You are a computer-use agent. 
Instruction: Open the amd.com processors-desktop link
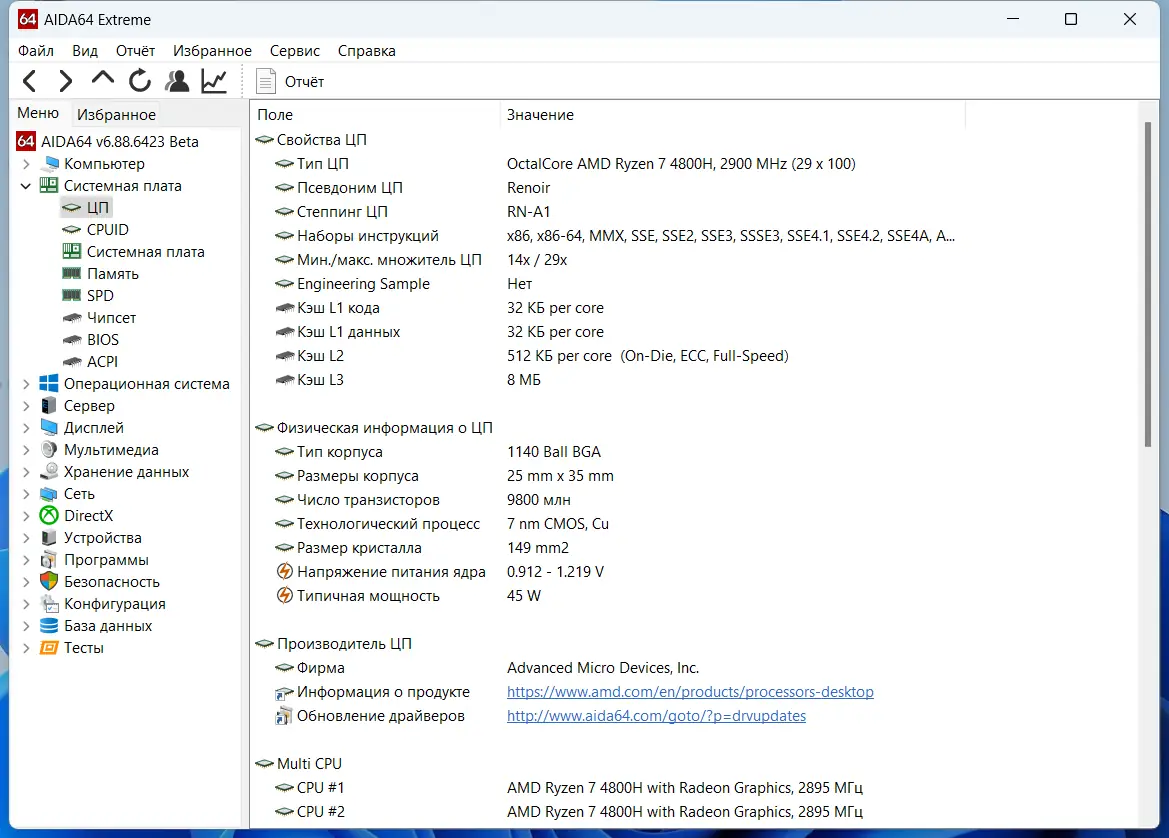[x=690, y=692]
